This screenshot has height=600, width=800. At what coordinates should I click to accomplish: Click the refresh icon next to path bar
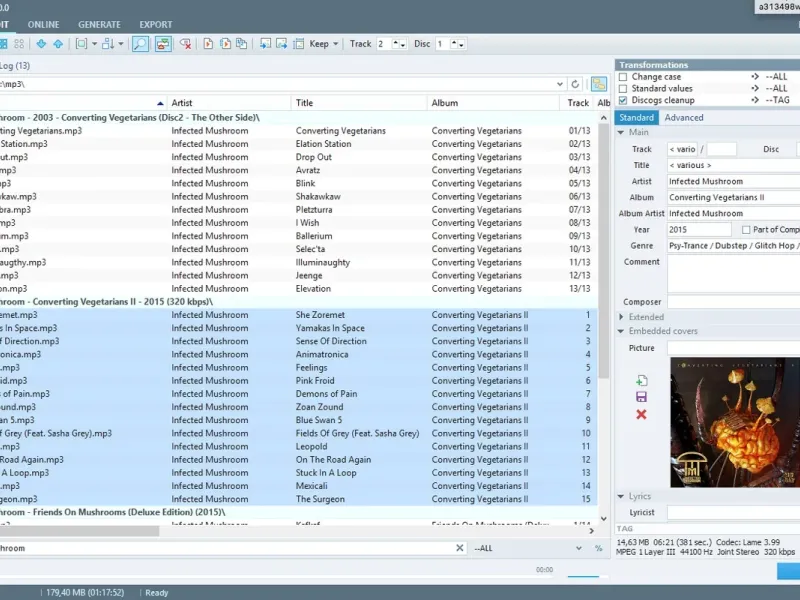[575, 84]
